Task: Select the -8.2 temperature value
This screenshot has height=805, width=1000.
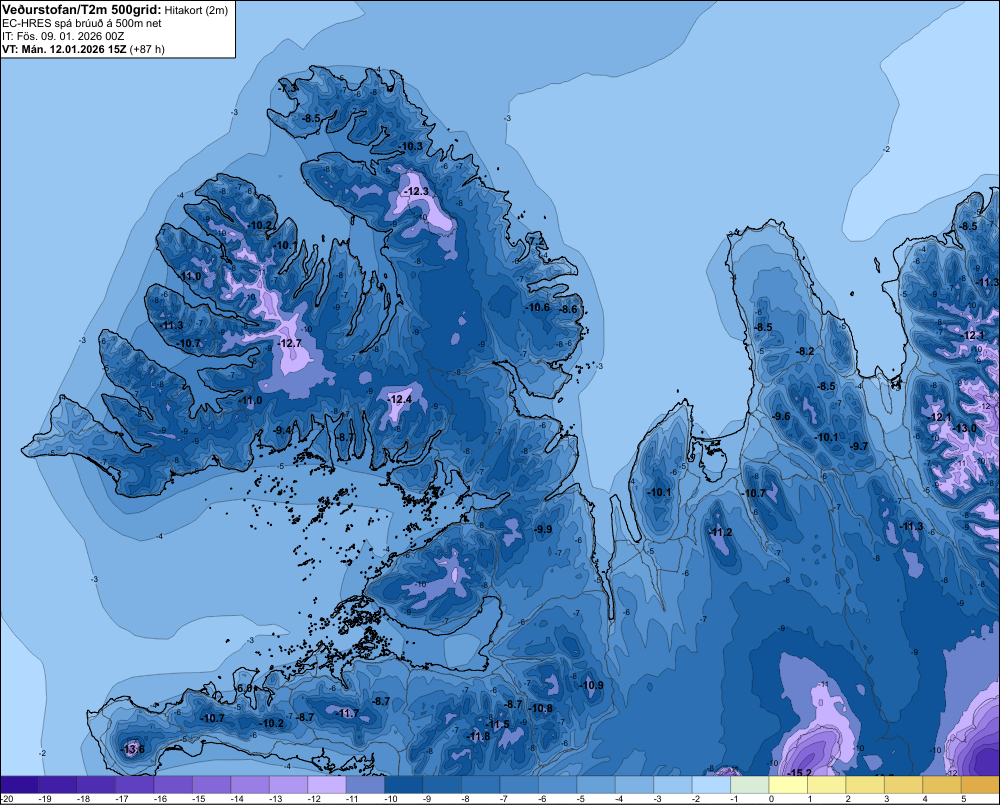Action: point(806,351)
